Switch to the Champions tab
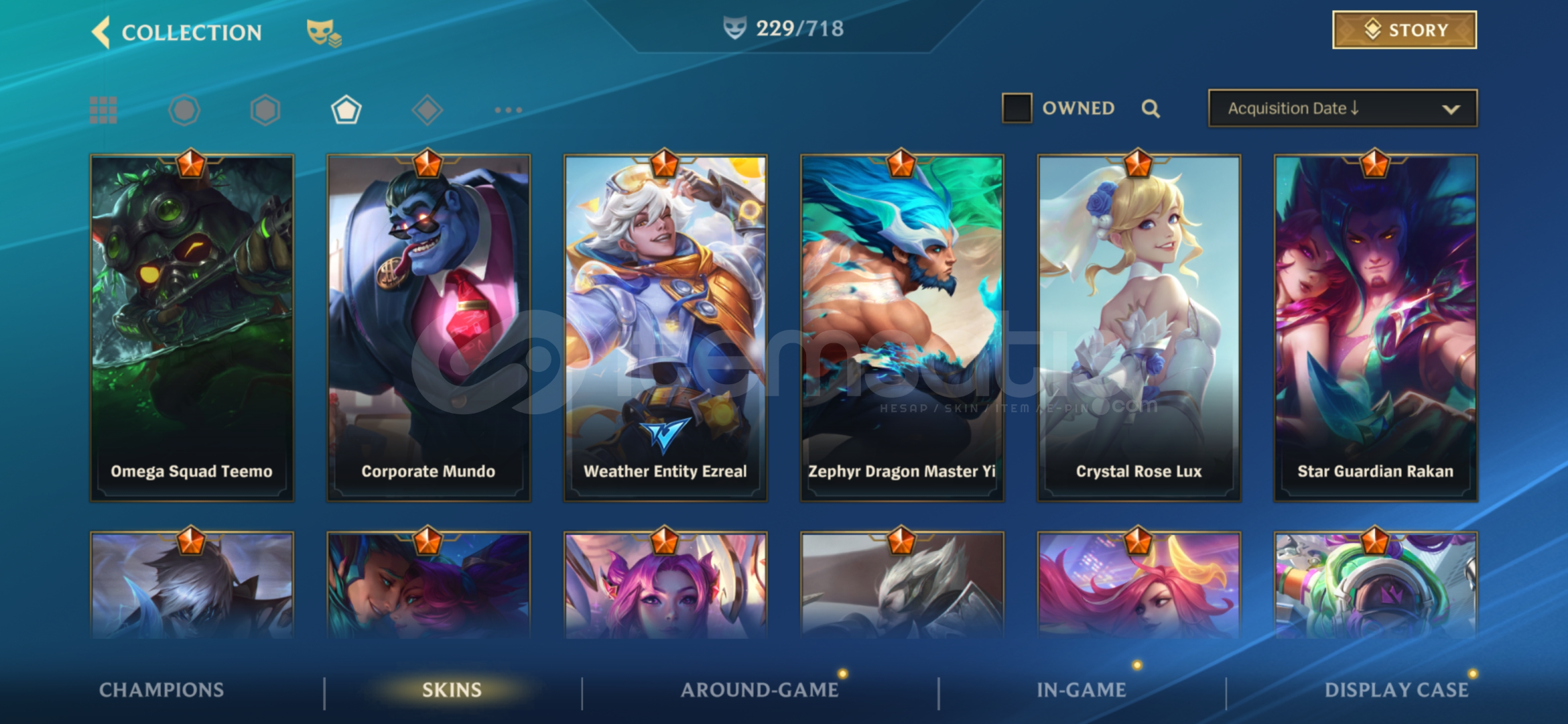Screen dimensions: 1568x724 pos(161,690)
